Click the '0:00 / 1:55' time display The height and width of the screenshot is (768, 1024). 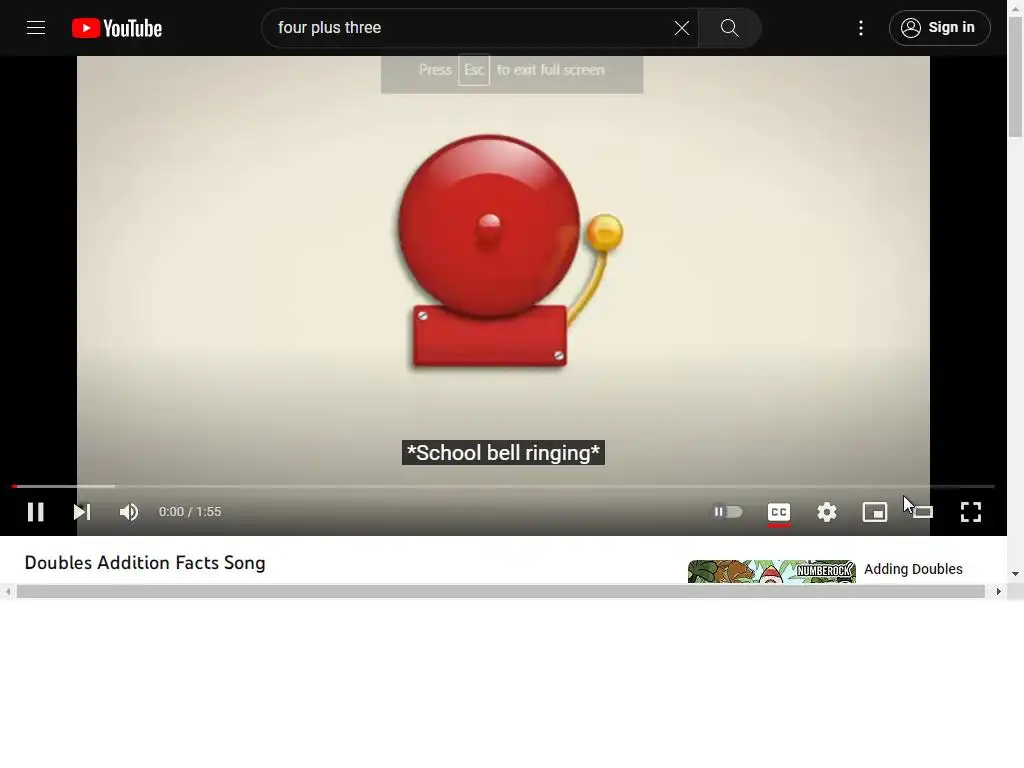(190, 512)
